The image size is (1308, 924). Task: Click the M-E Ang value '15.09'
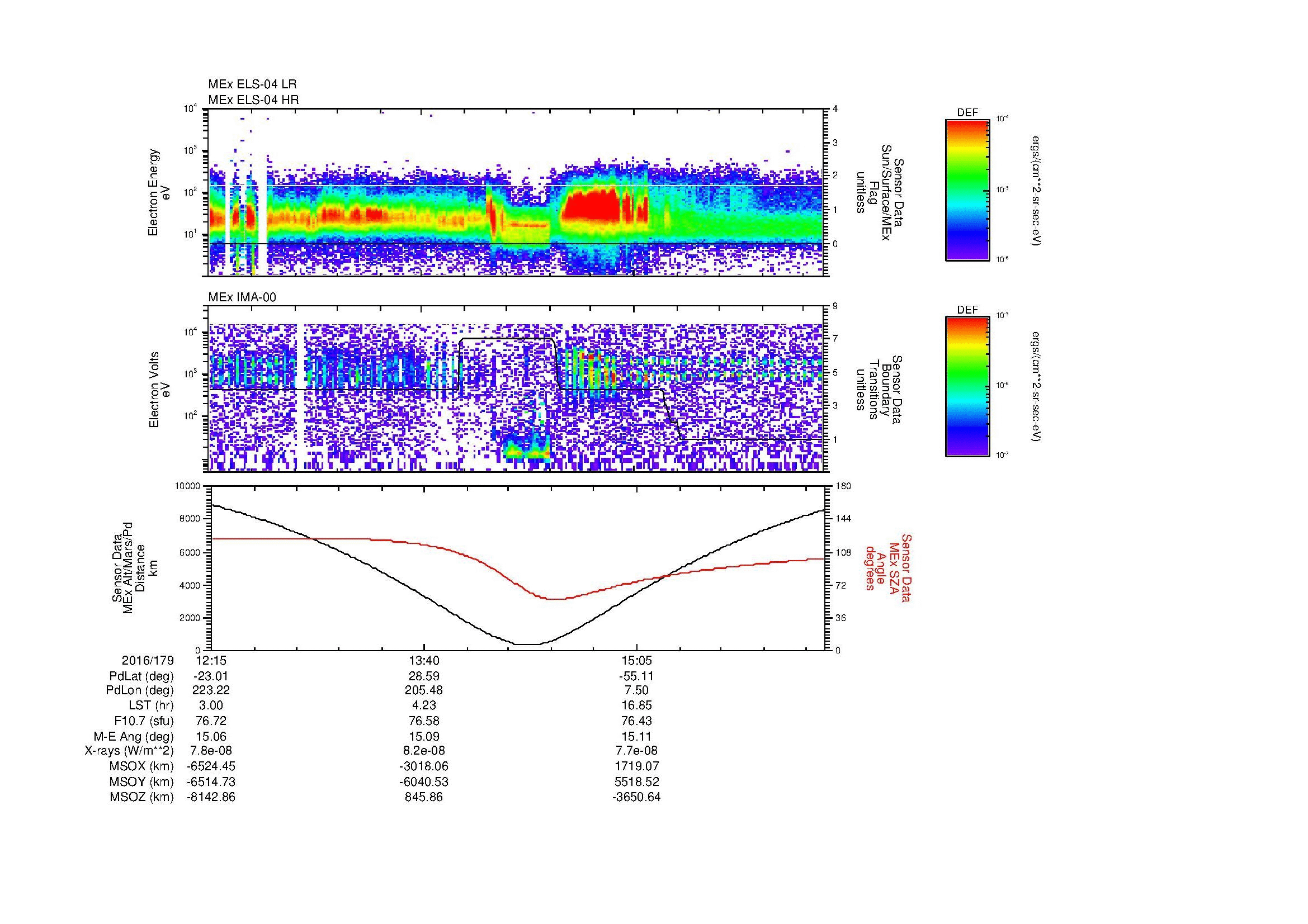coord(424,736)
